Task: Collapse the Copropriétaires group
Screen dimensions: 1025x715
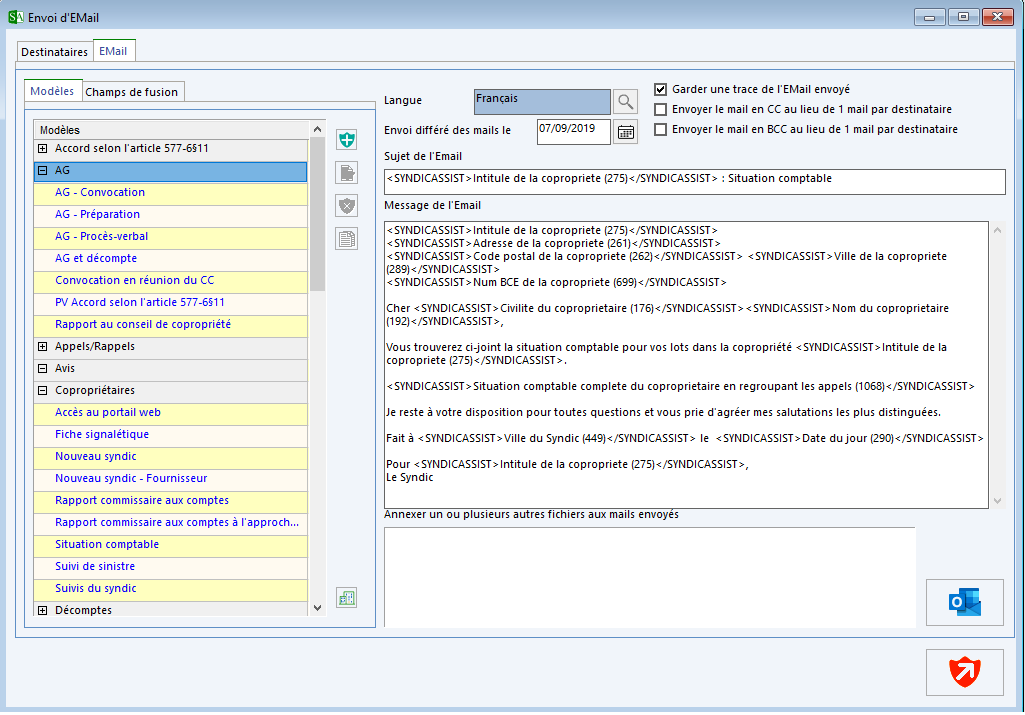Action: click(42, 390)
